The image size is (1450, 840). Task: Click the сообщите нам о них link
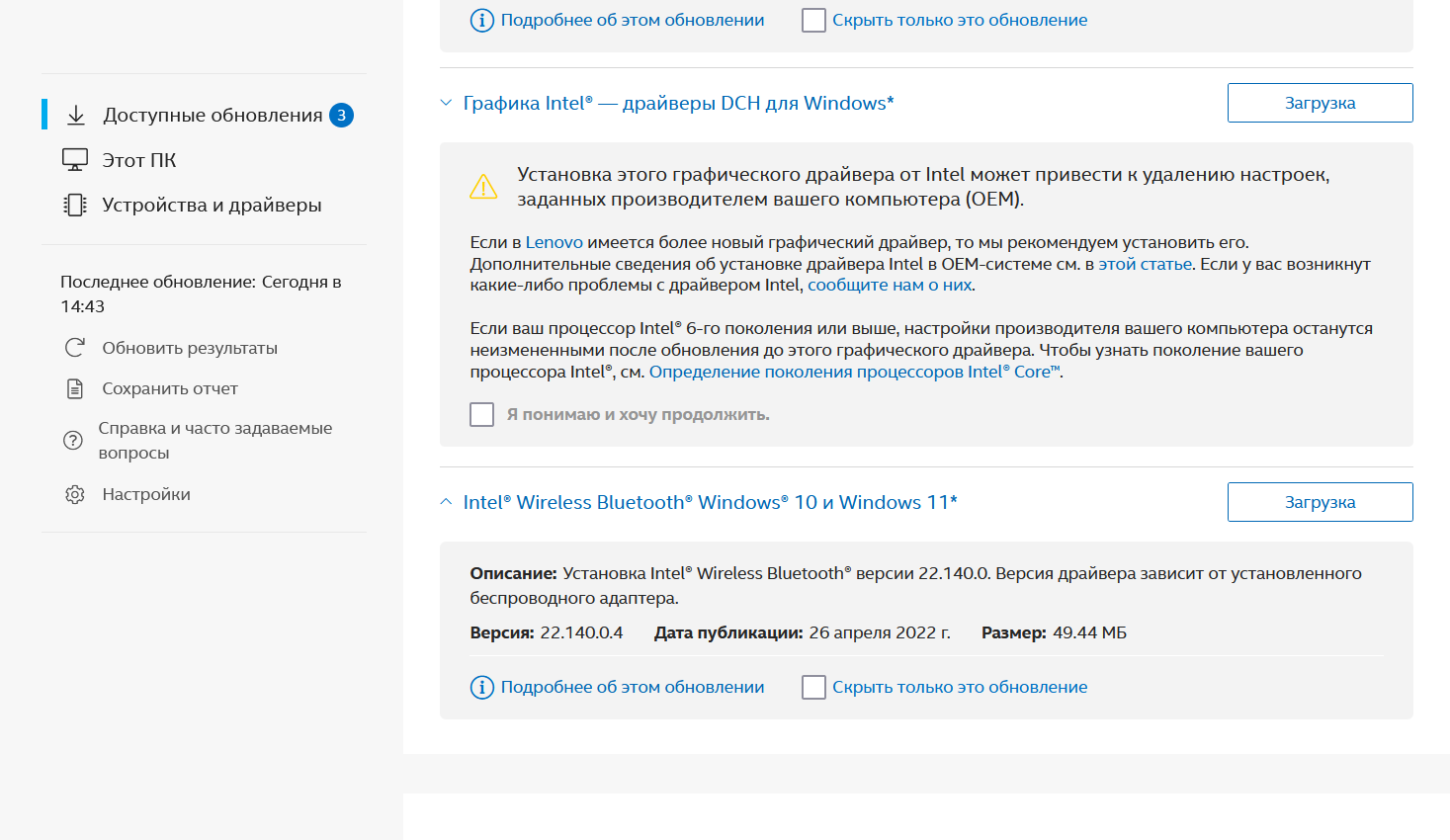click(890, 285)
